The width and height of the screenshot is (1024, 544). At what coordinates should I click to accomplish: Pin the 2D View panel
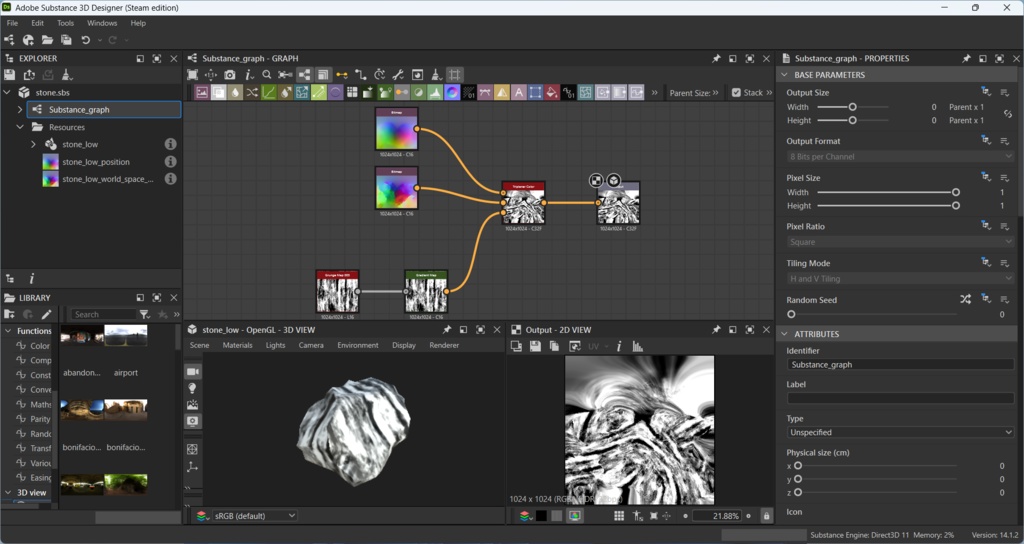(716, 330)
